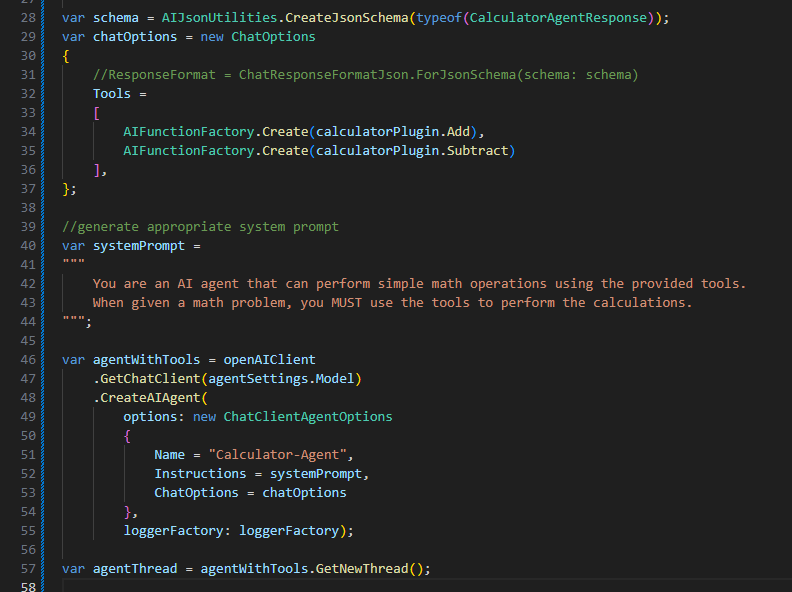
Task: Click 'AIJsonUtilities' class name
Action: pyautogui.click(x=219, y=18)
